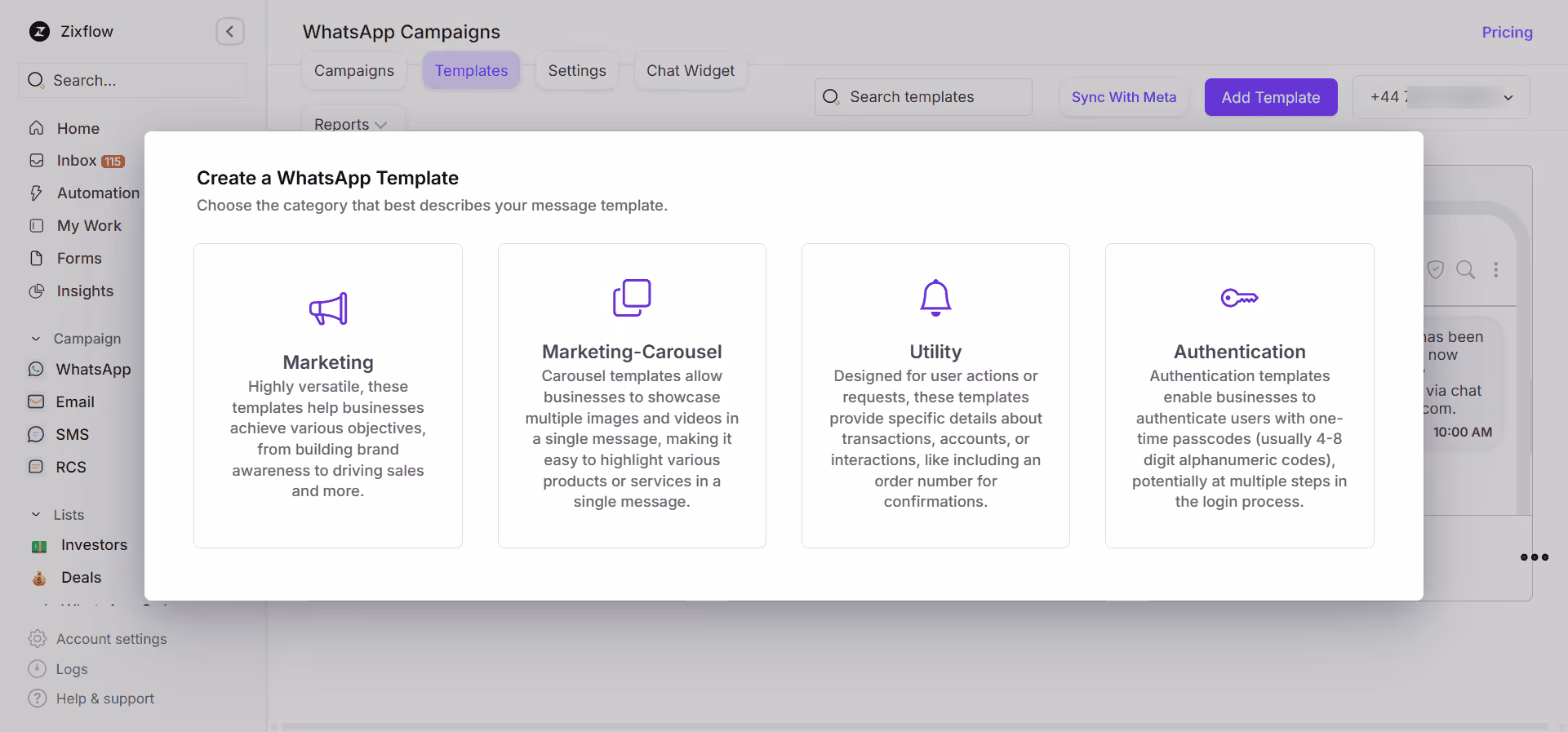Image resolution: width=1568 pixels, height=732 pixels.
Task: Click the Inbox 115 badge
Action: (113, 162)
